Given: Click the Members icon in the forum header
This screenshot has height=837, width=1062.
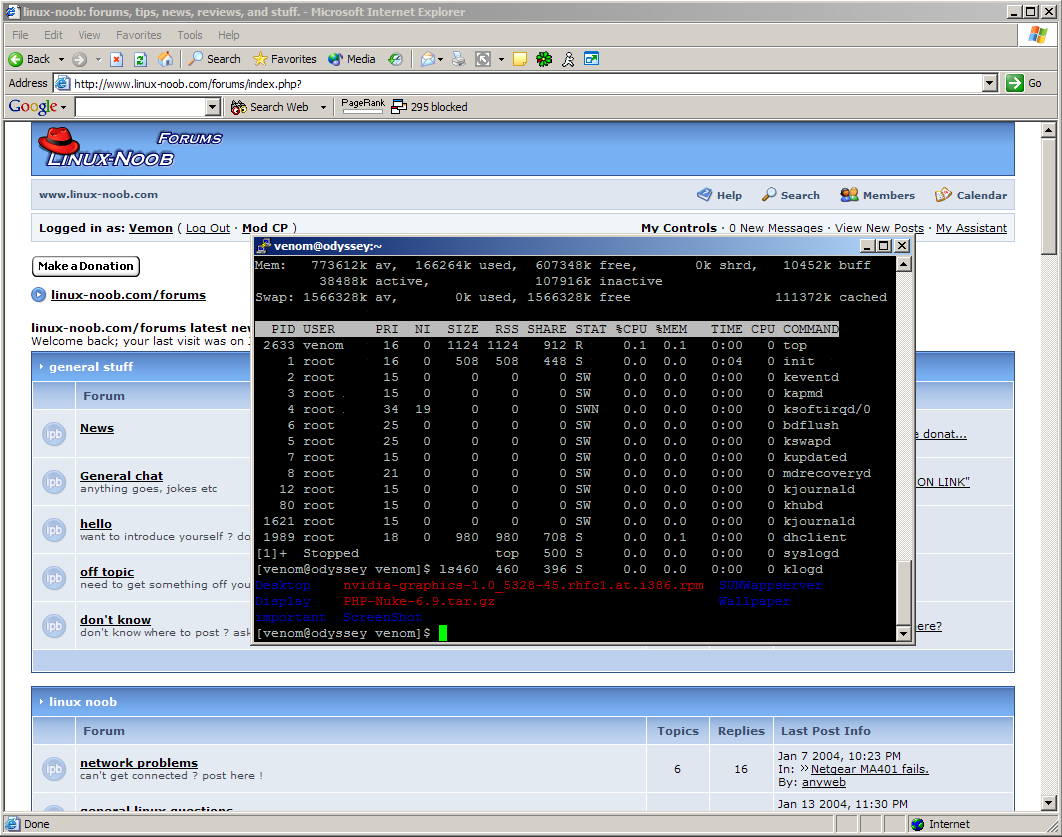Looking at the screenshot, I should coord(849,195).
